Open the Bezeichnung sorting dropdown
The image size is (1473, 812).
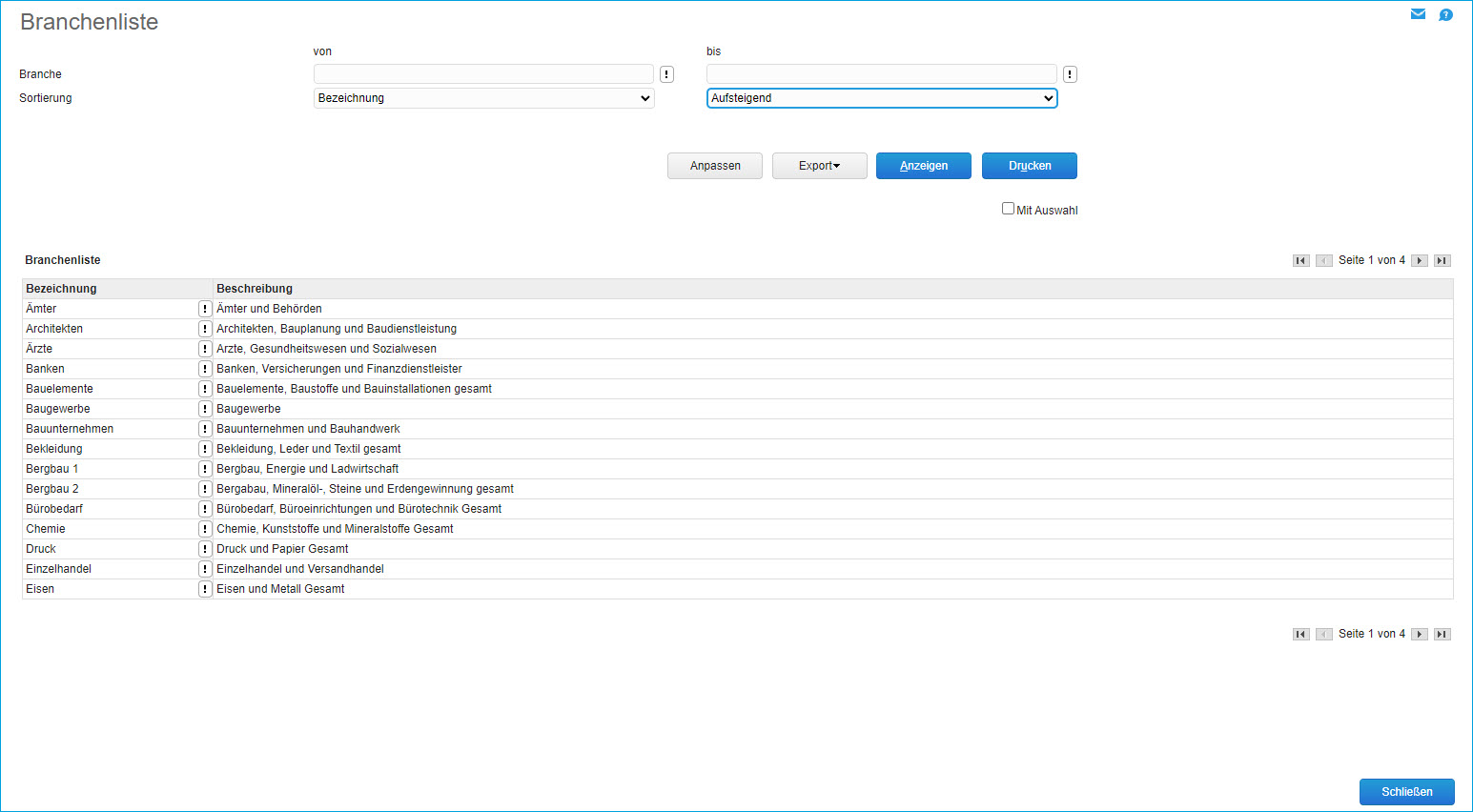click(x=483, y=98)
